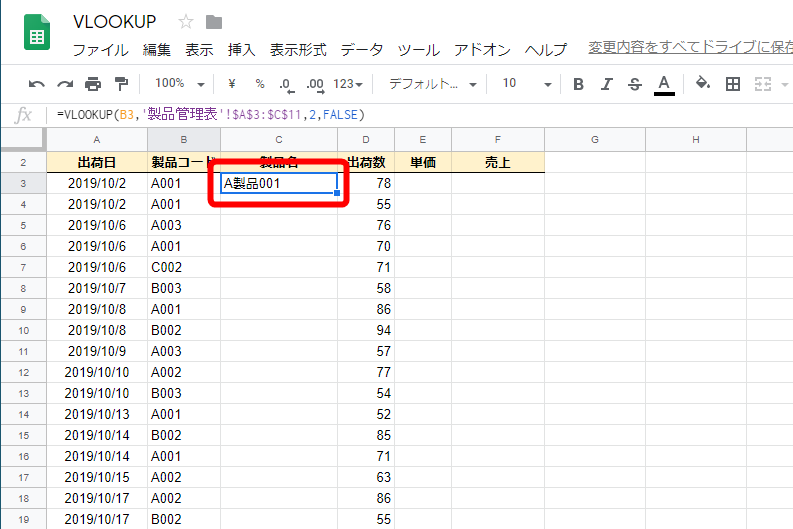Click the changes saved to Drive link
The image size is (793, 529).
pyautogui.click(x=690, y=47)
